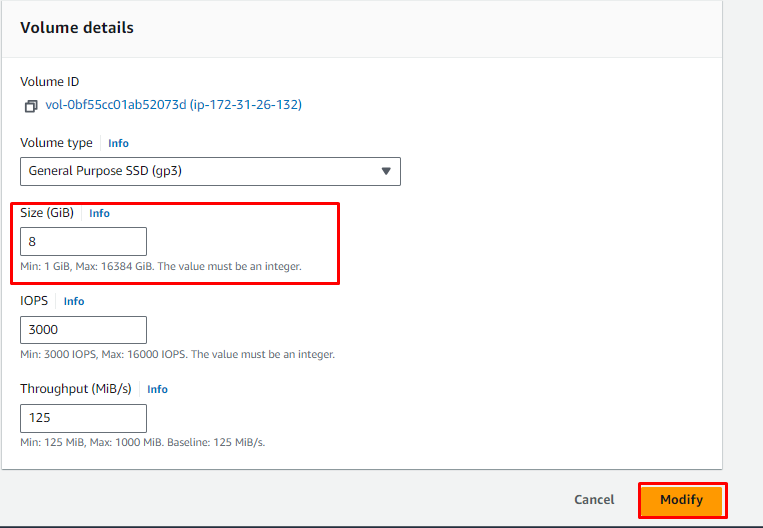Click the Throughput baseline hint text
The height and width of the screenshot is (528, 763).
coord(142,442)
